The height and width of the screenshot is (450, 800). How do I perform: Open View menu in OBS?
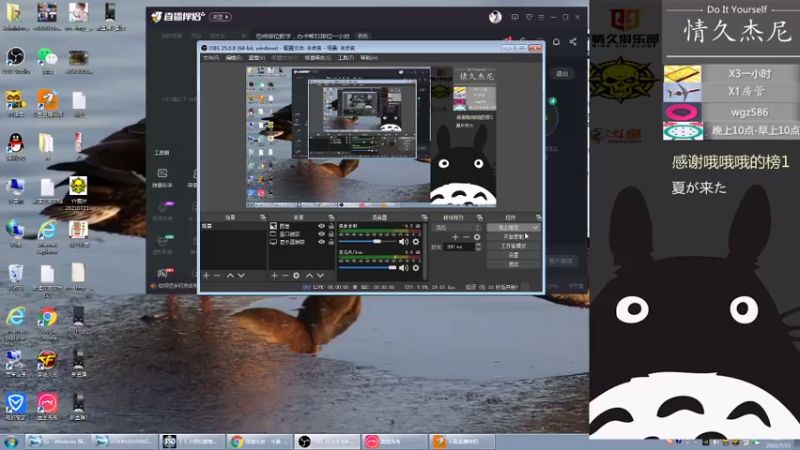click(x=256, y=58)
